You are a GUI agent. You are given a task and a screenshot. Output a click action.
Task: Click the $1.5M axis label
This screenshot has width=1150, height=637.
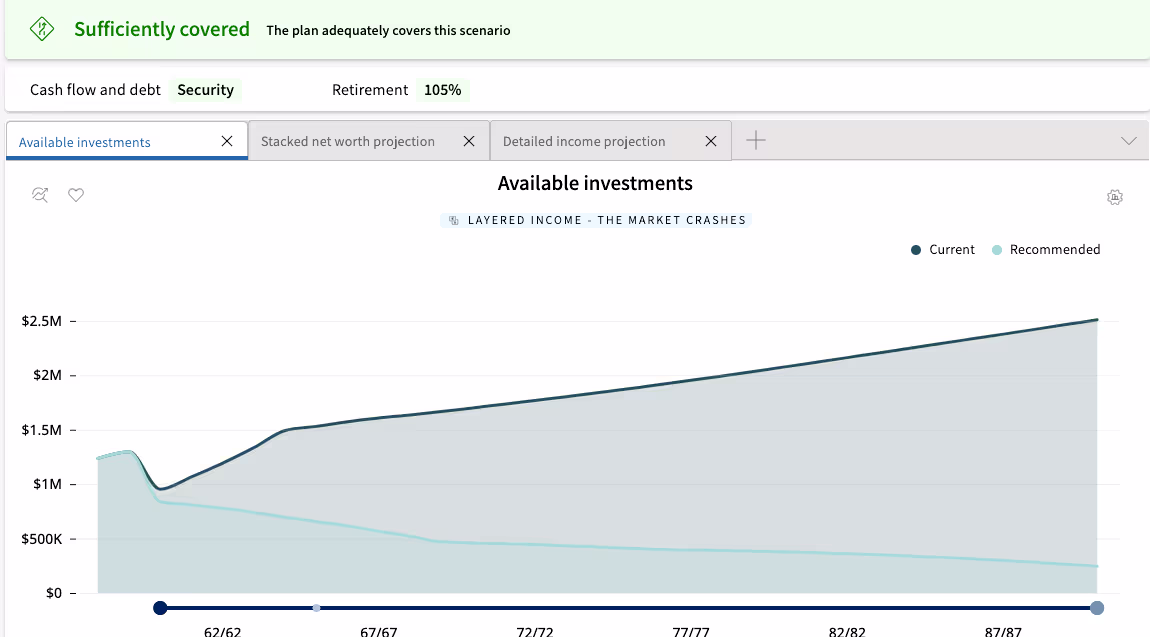[42, 430]
